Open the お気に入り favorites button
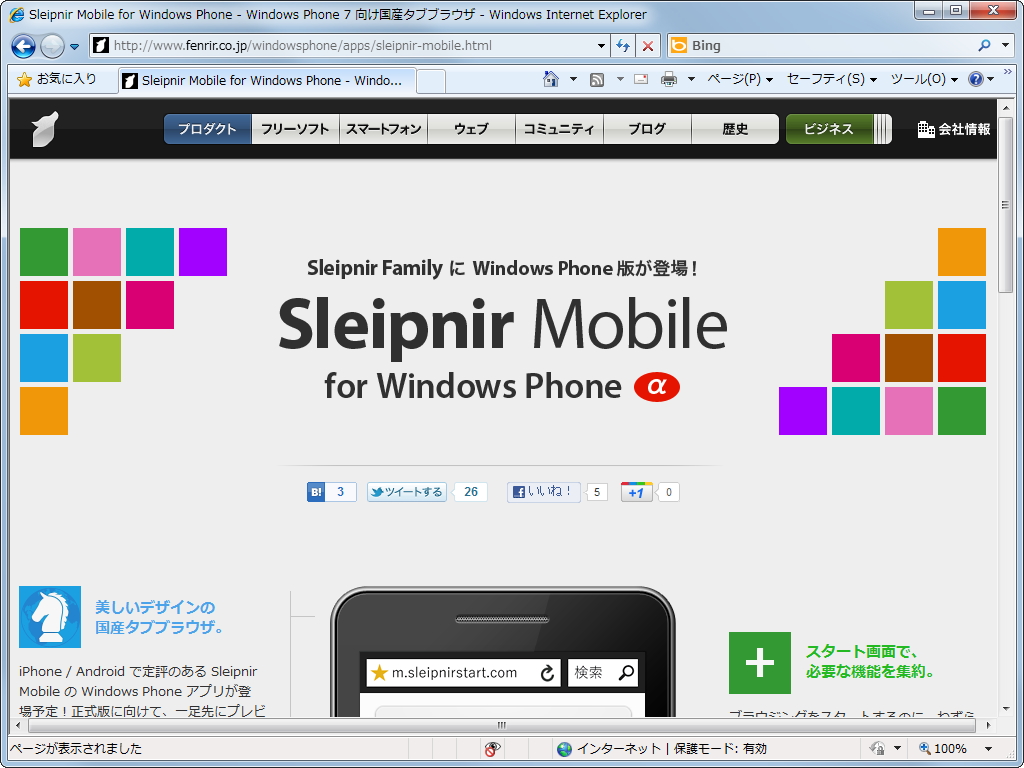Screen dimensions: 1024x768 coord(57,79)
